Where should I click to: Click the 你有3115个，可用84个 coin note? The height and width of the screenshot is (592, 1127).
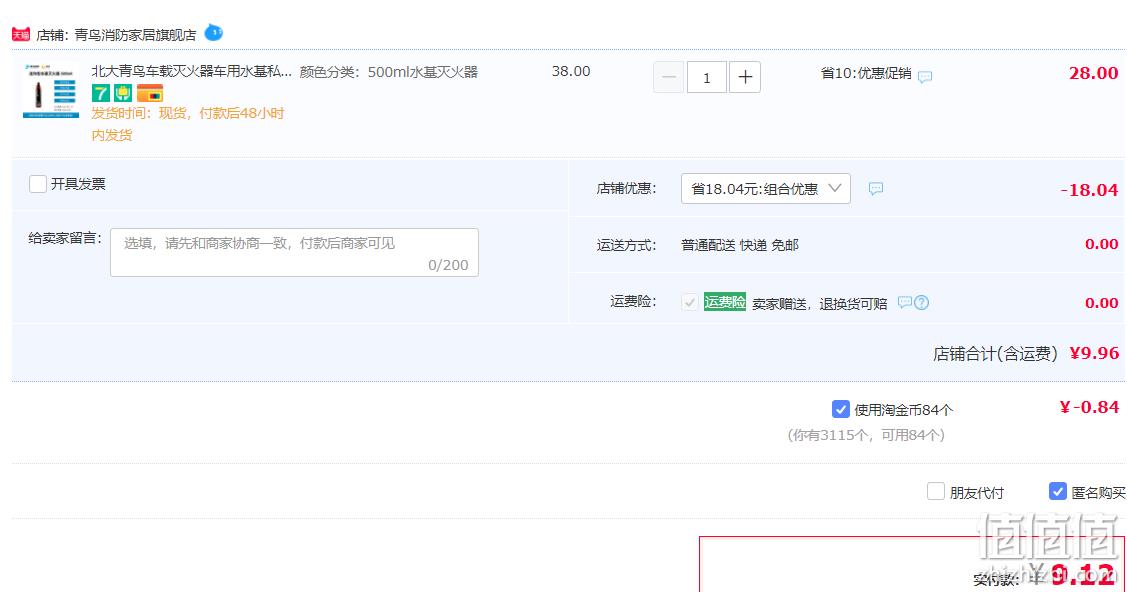pos(866,435)
